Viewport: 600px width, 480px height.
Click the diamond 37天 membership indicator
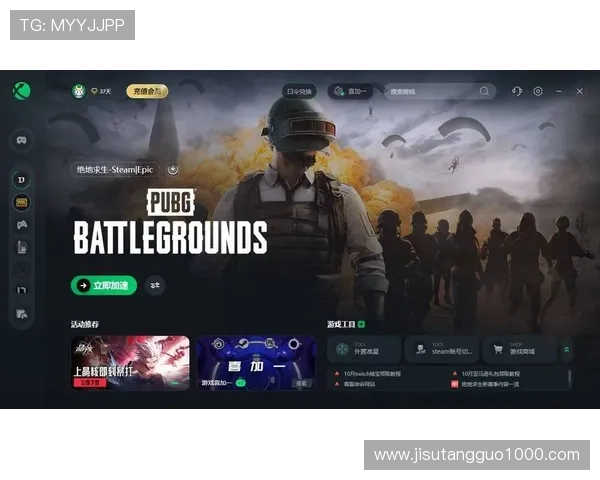click(101, 91)
